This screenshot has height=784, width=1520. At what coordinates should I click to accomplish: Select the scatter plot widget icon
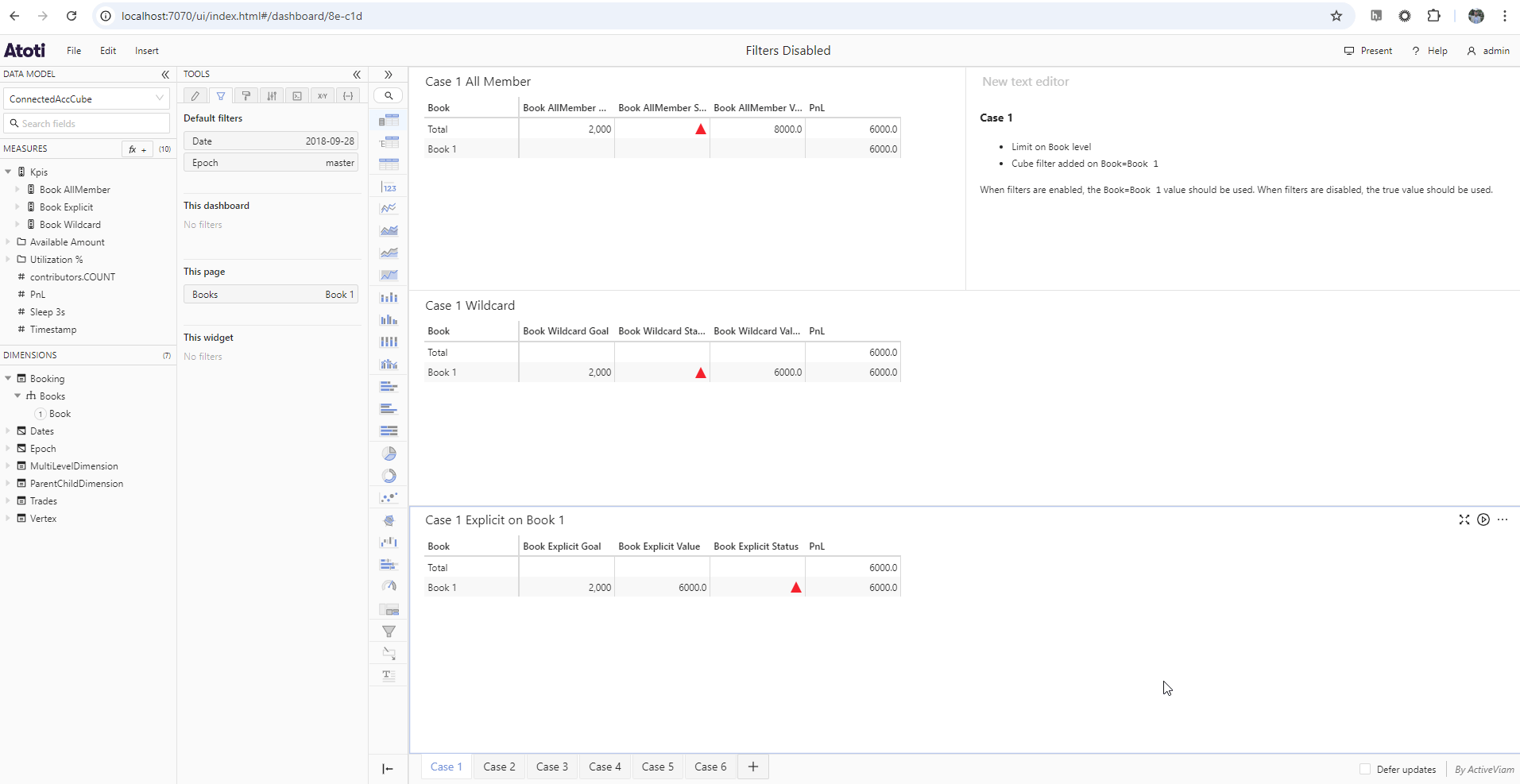tap(389, 498)
